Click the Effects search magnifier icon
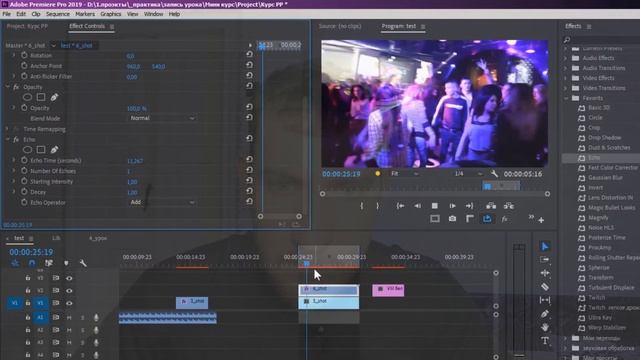The image size is (640, 360). click(567, 40)
